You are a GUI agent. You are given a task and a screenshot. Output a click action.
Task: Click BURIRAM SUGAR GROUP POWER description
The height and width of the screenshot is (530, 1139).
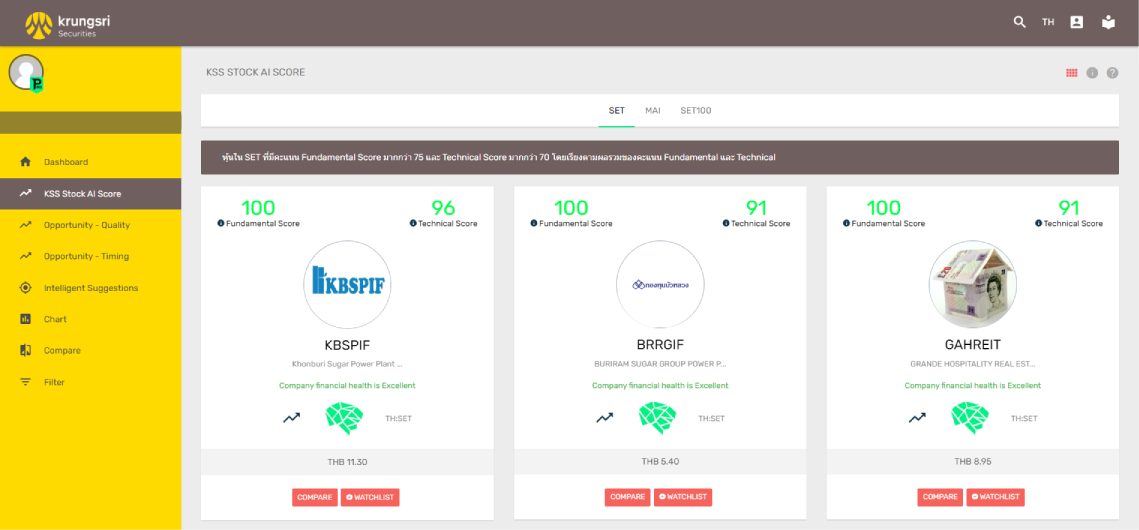660,364
